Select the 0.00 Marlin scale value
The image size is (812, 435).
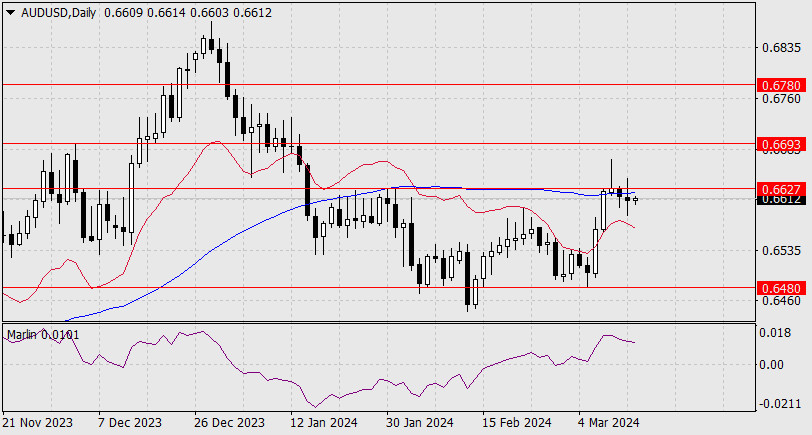pos(771,365)
